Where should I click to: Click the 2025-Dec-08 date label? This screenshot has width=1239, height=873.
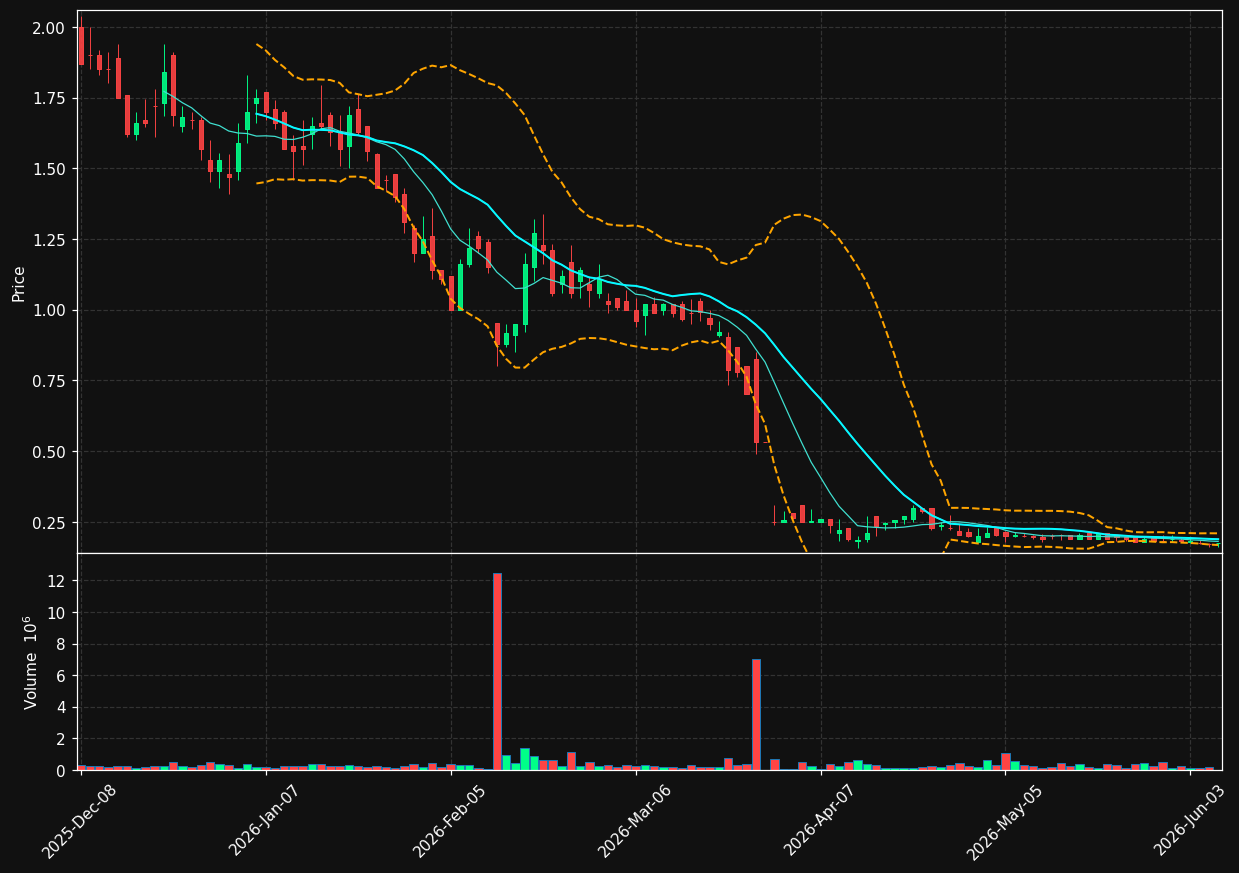[79, 821]
